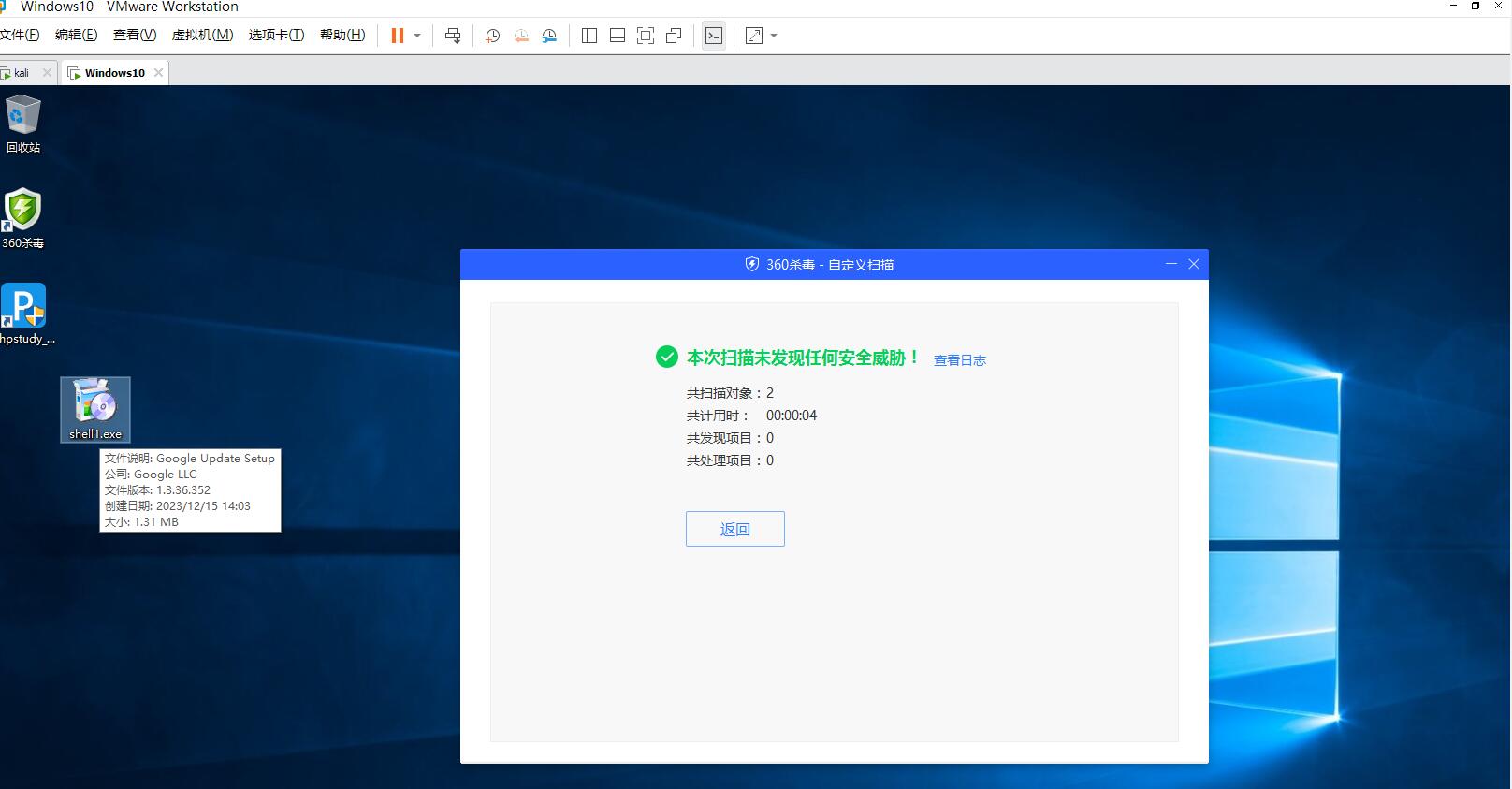
Task: Toggle the console view icon
Action: [714, 36]
